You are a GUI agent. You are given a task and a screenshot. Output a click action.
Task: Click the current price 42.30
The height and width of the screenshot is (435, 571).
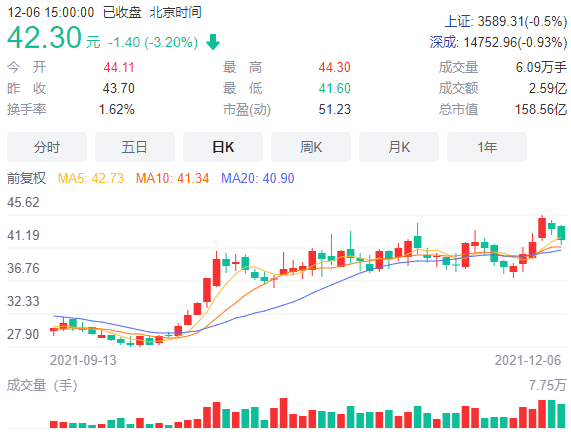click(44, 37)
